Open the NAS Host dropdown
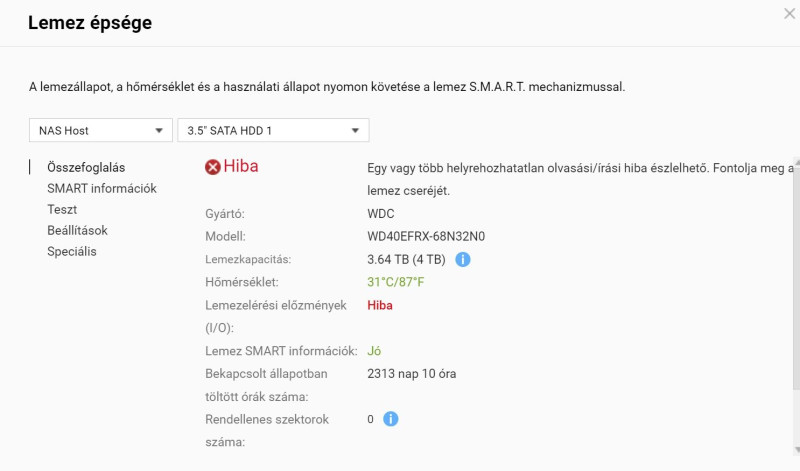The image size is (800, 471). [101, 130]
